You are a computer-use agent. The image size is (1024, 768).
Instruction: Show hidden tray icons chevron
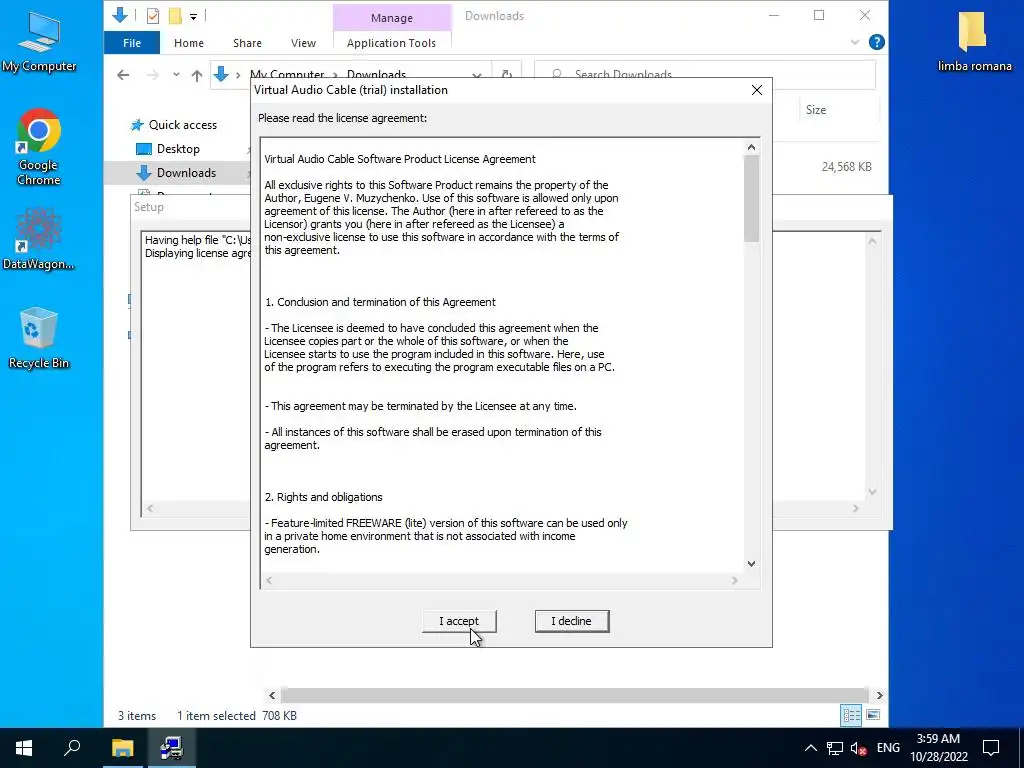click(x=810, y=748)
